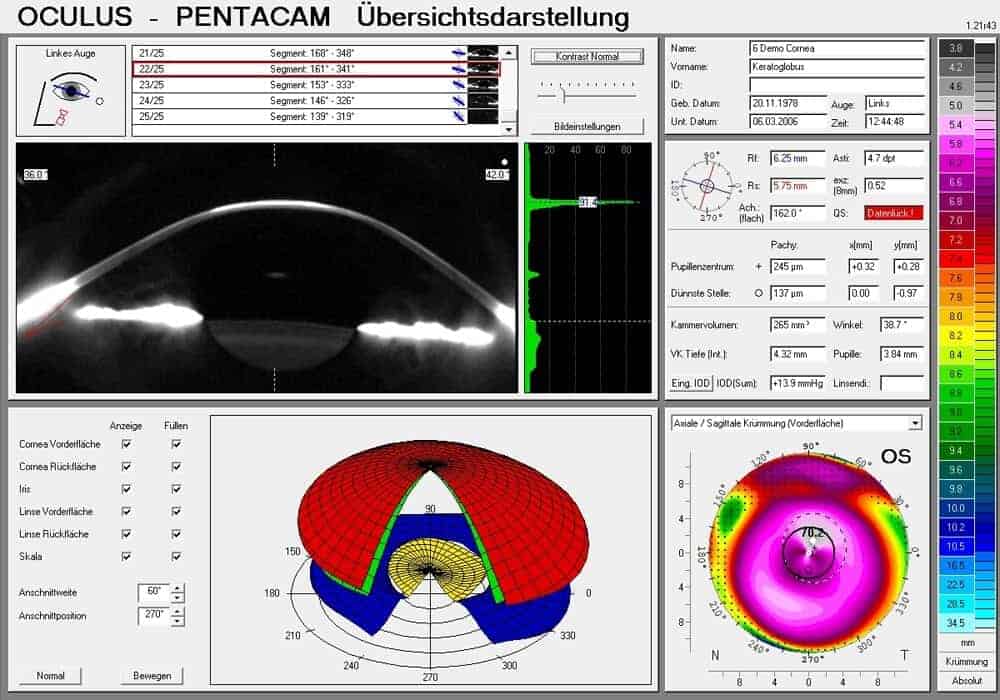The width and height of the screenshot is (1000, 700).
Task: Increase Anschnittweite with the up arrow
Action: (x=177, y=588)
